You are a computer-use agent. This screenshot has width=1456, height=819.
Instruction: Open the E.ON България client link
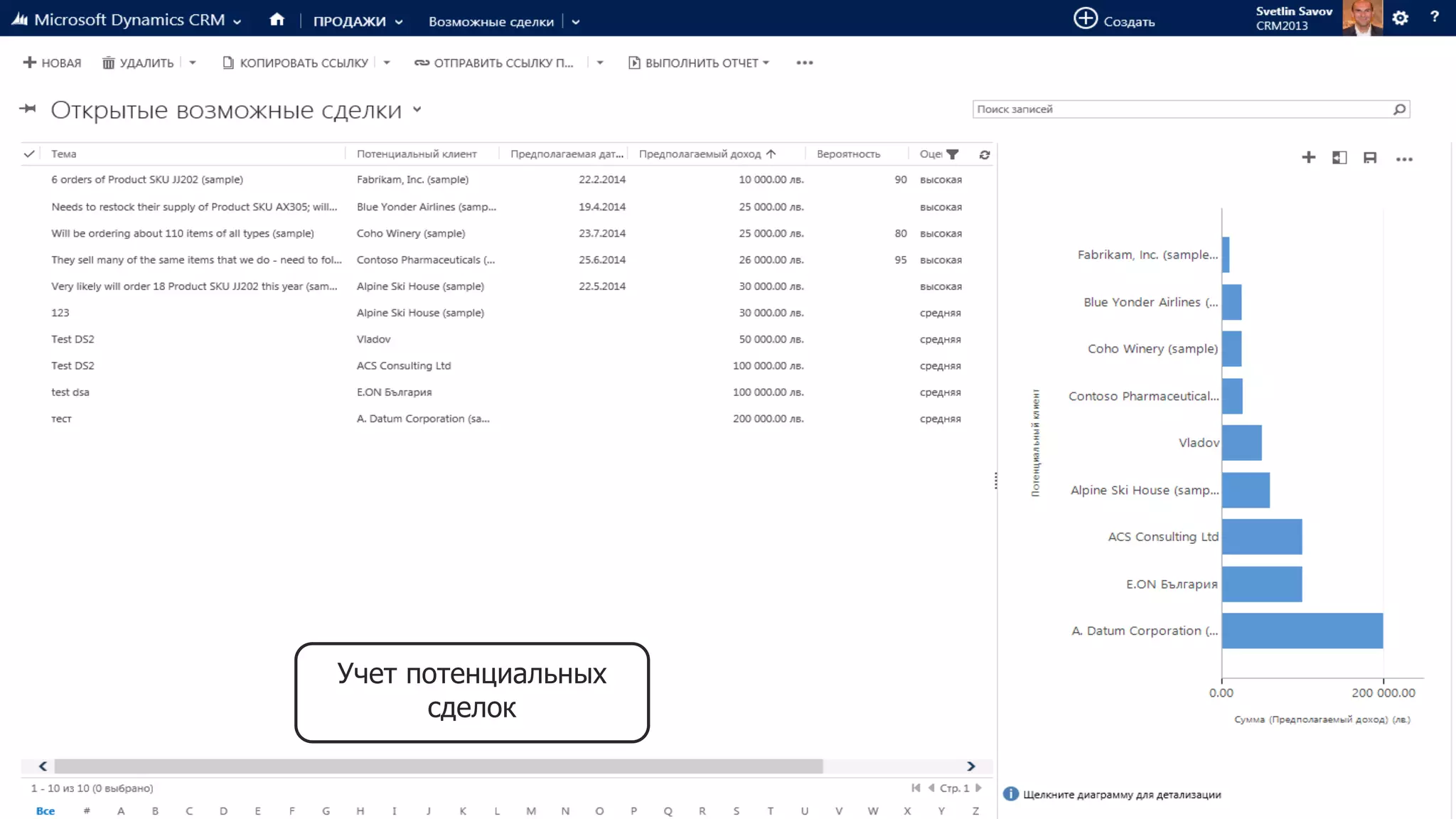[394, 392]
